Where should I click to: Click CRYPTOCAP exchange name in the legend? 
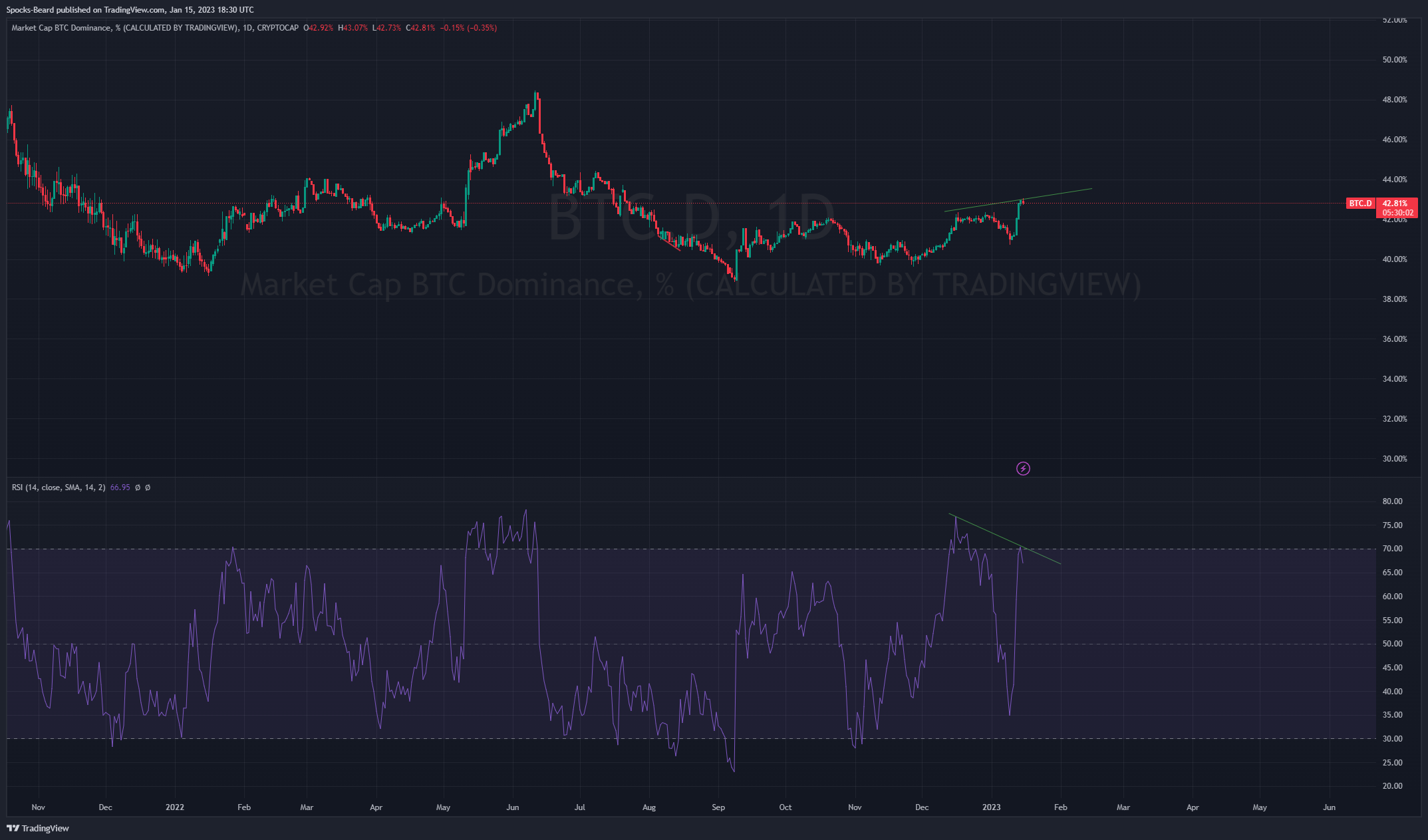[x=277, y=28]
